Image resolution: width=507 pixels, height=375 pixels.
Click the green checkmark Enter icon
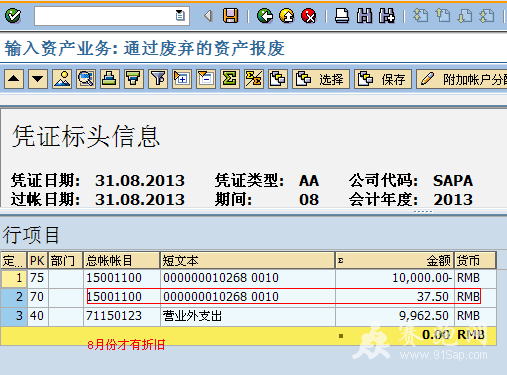[x=13, y=15]
